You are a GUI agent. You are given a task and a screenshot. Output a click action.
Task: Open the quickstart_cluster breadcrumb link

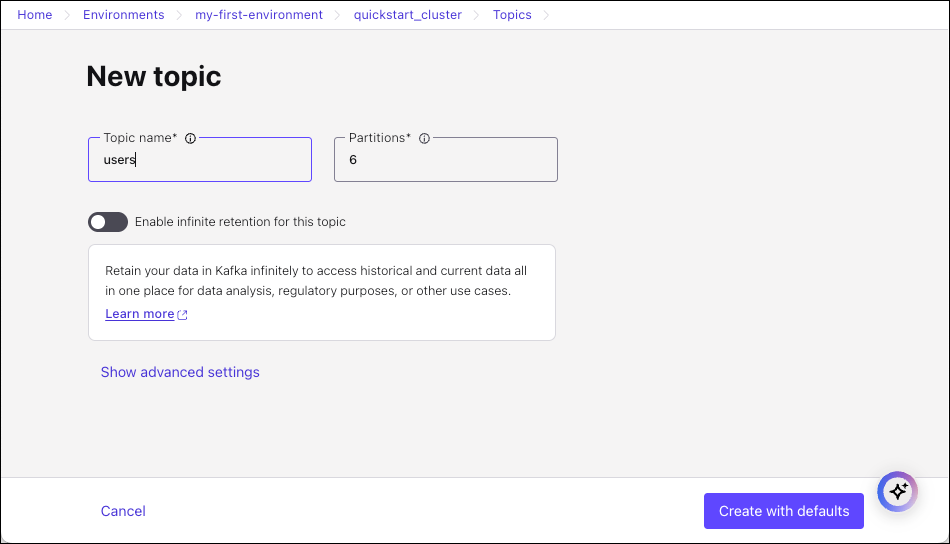(x=408, y=15)
